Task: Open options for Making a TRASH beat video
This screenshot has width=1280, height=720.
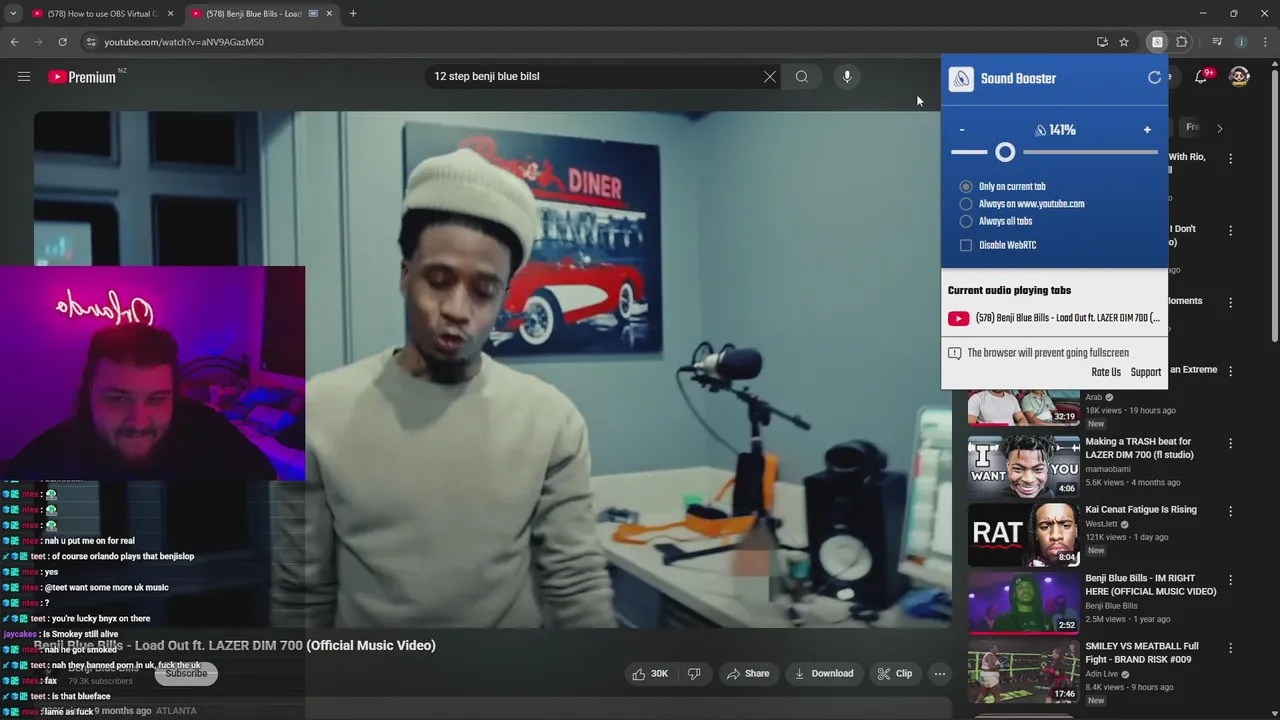Action: pos(1231,443)
